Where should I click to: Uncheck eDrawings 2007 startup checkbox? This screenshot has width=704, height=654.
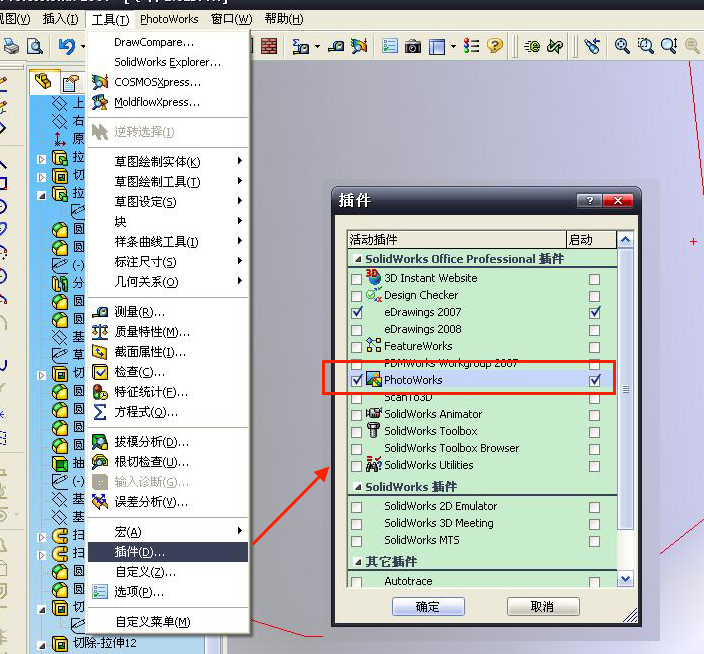[x=594, y=312]
